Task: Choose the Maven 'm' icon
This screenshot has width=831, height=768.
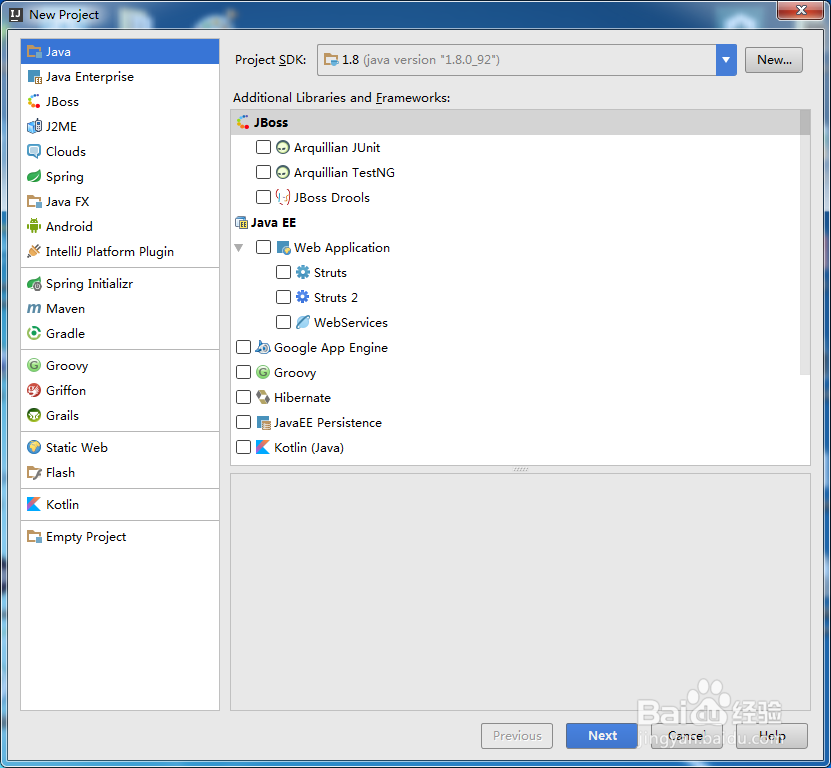Action: [x=34, y=308]
